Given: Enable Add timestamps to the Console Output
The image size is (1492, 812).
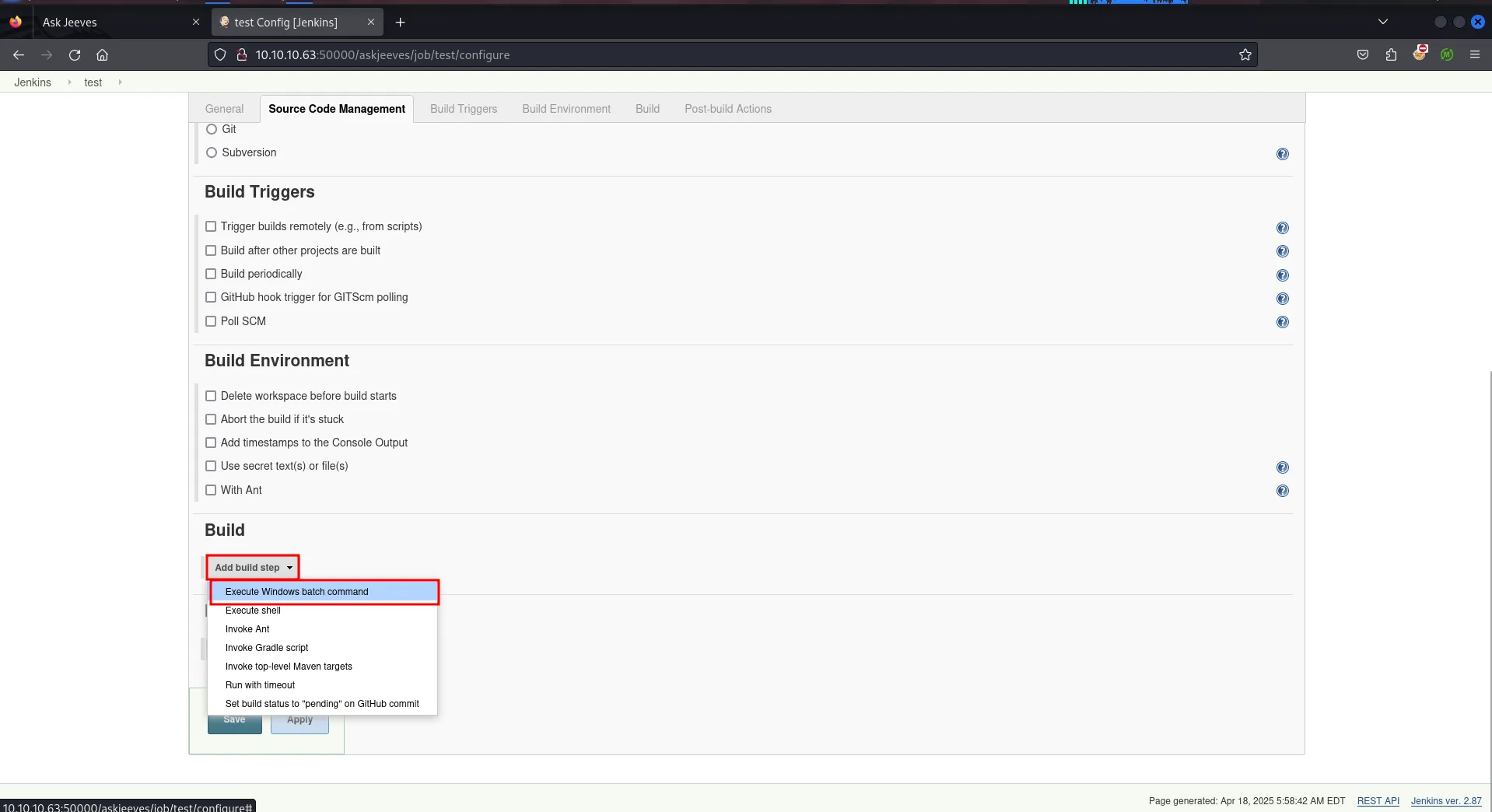Looking at the screenshot, I should coord(211,443).
